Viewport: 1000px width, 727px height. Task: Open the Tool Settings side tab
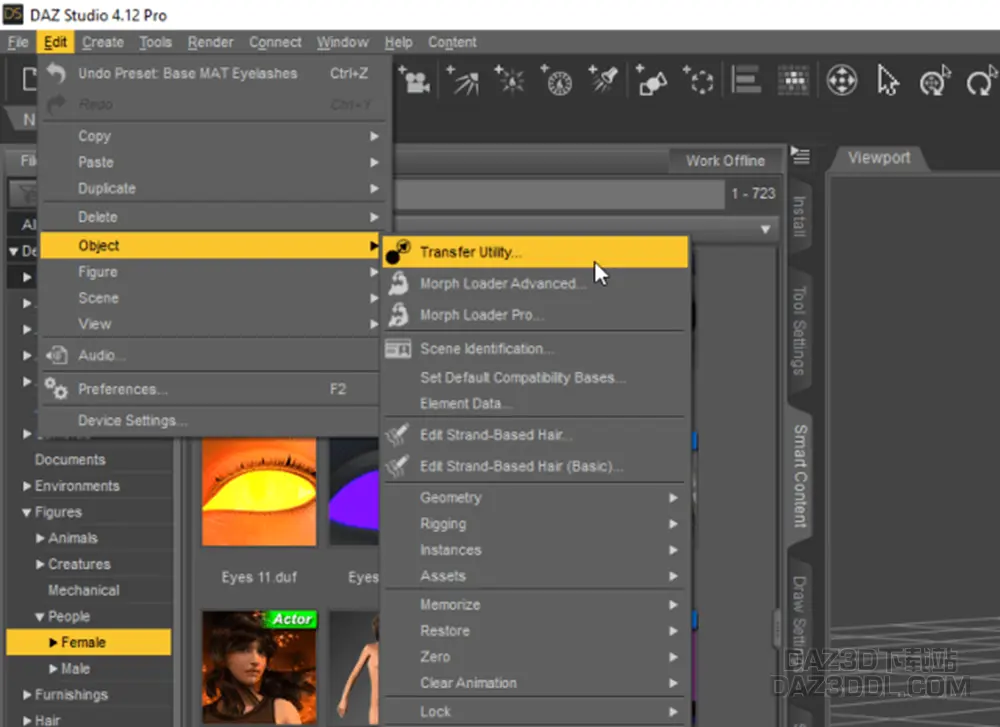(799, 330)
